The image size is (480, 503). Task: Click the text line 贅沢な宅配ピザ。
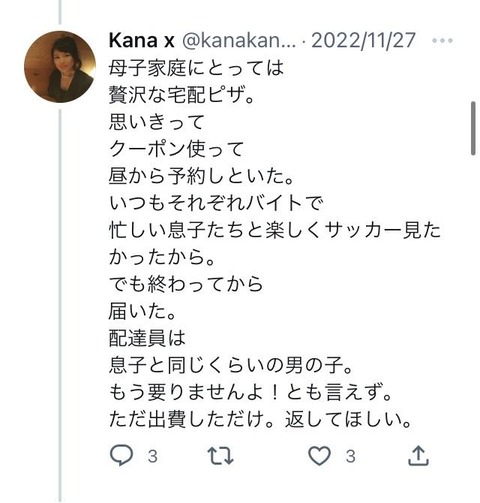[x=182, y=95]
